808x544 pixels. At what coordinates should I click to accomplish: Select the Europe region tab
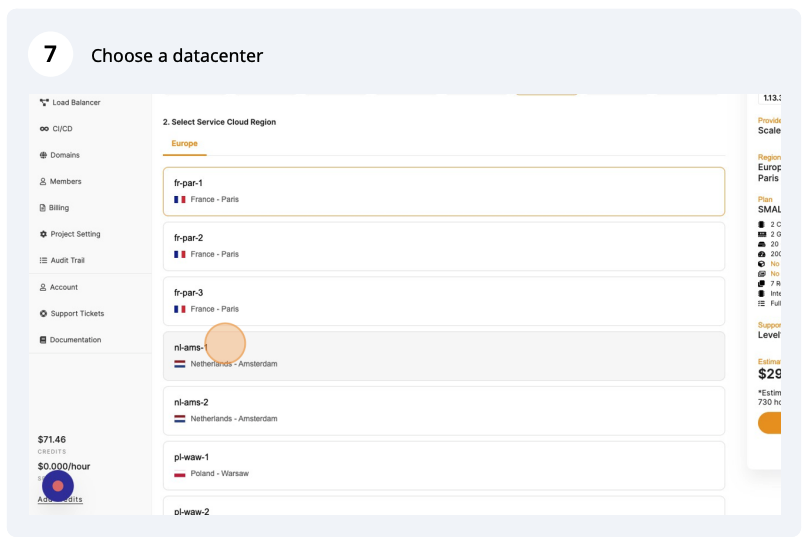point(184,144)
